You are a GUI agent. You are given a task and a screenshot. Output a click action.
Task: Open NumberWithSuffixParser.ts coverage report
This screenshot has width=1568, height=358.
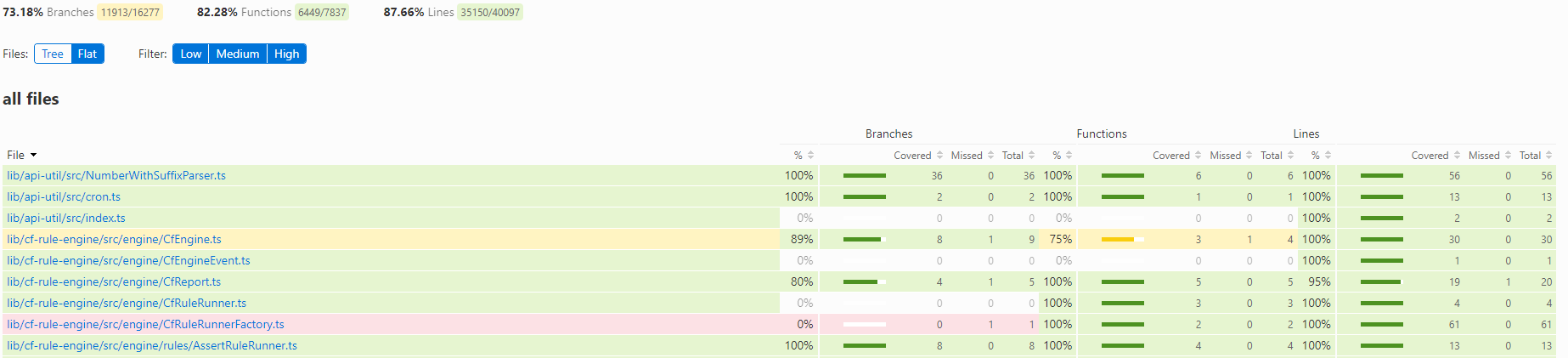click(x=116, y=176)
